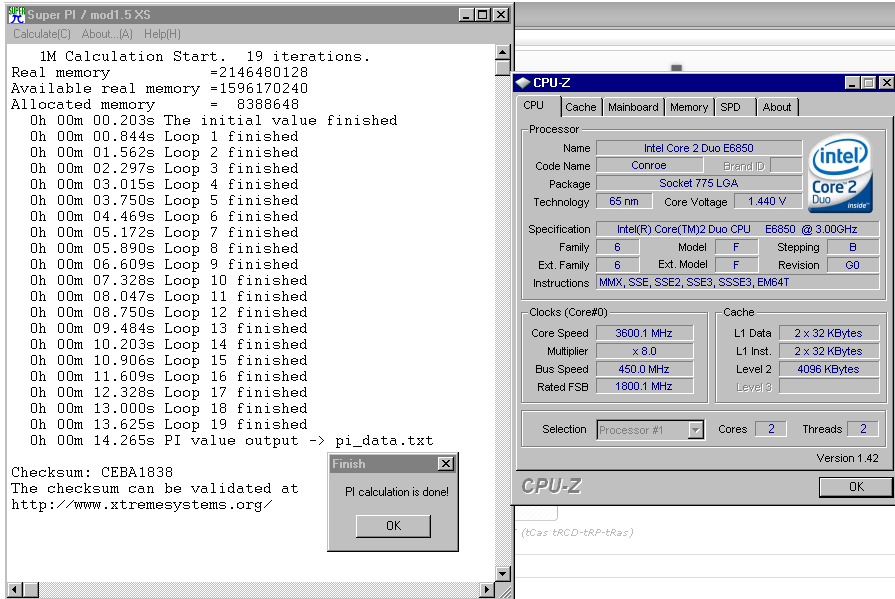895x599 pixels.
Task: Click the Multiplier value 'x 8.0'
Action: (x=644, y=351)
